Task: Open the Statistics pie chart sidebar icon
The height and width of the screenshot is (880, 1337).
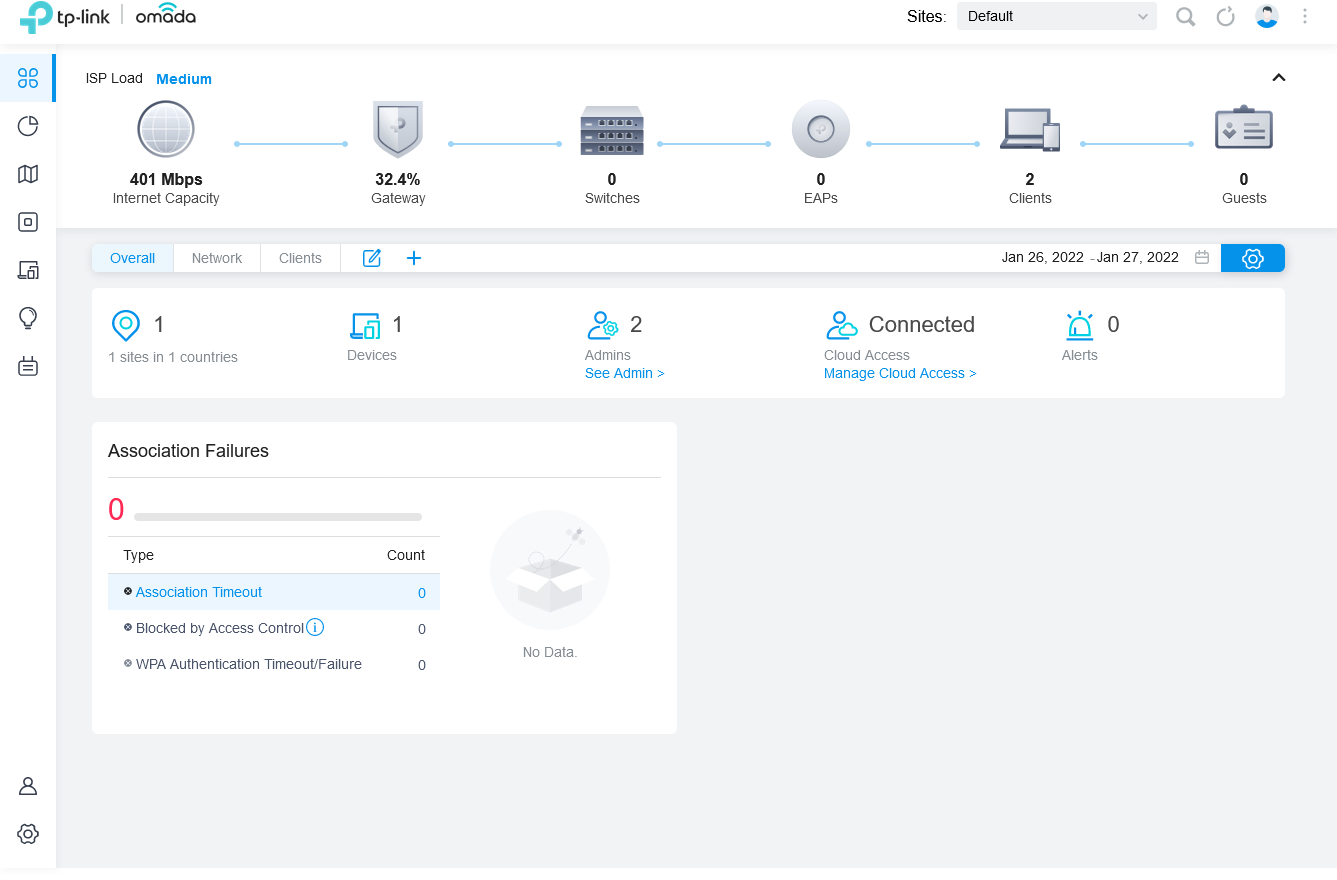Action: pos(28,126)
